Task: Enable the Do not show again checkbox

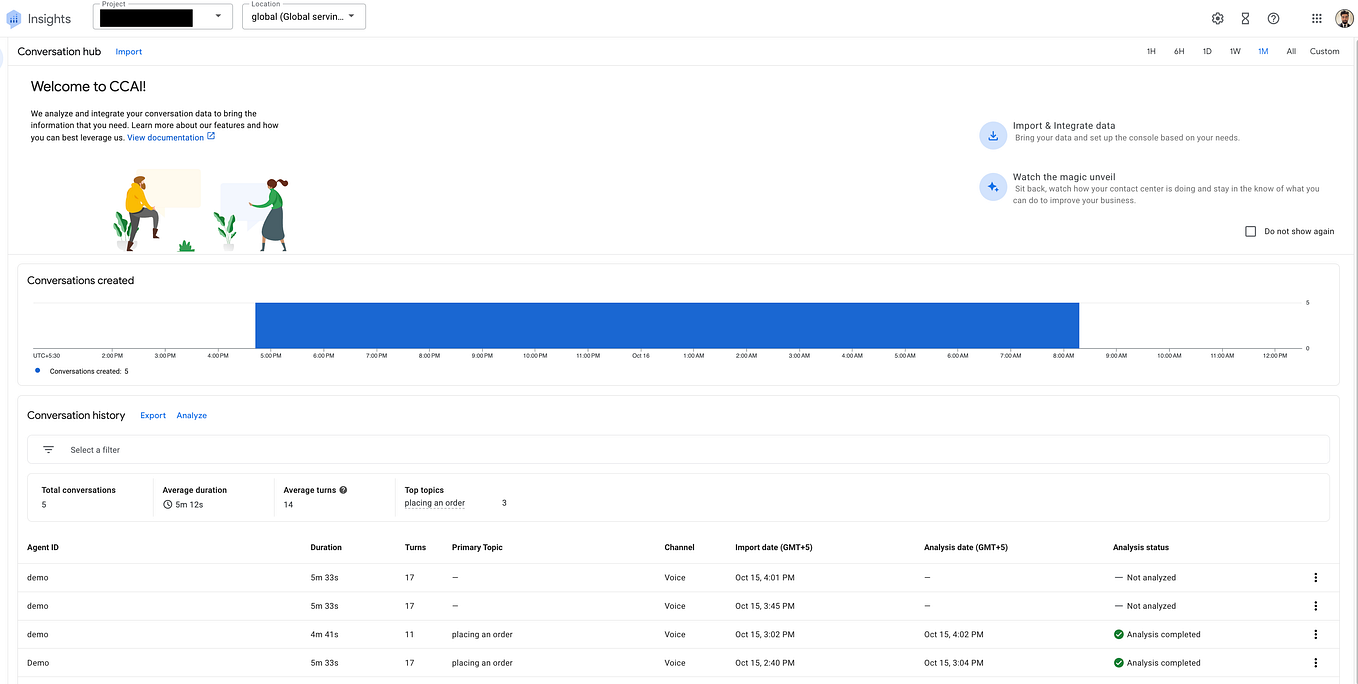Action: [x=1250, y=231]
